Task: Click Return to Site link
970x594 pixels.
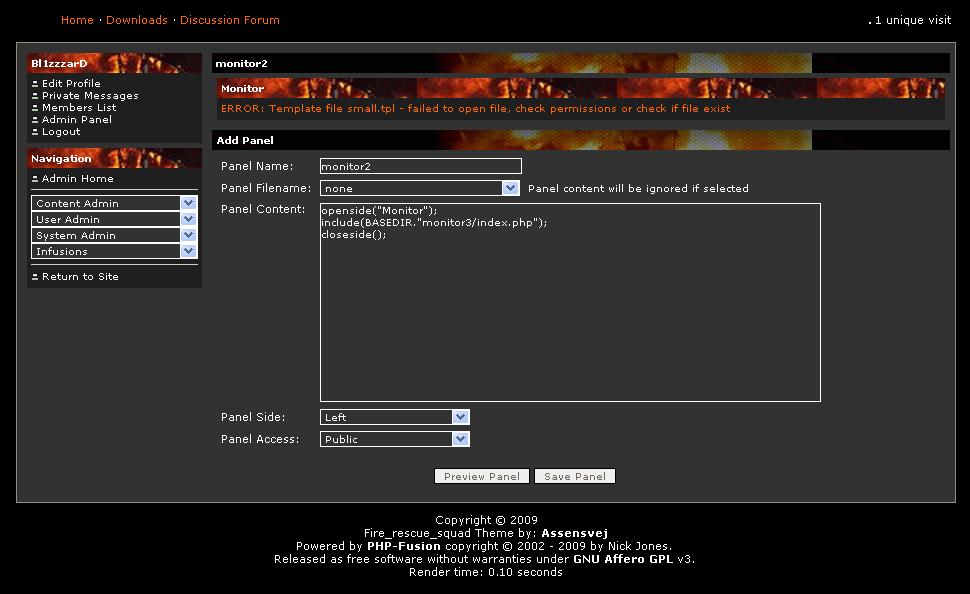Action: (x=80, y=277)
